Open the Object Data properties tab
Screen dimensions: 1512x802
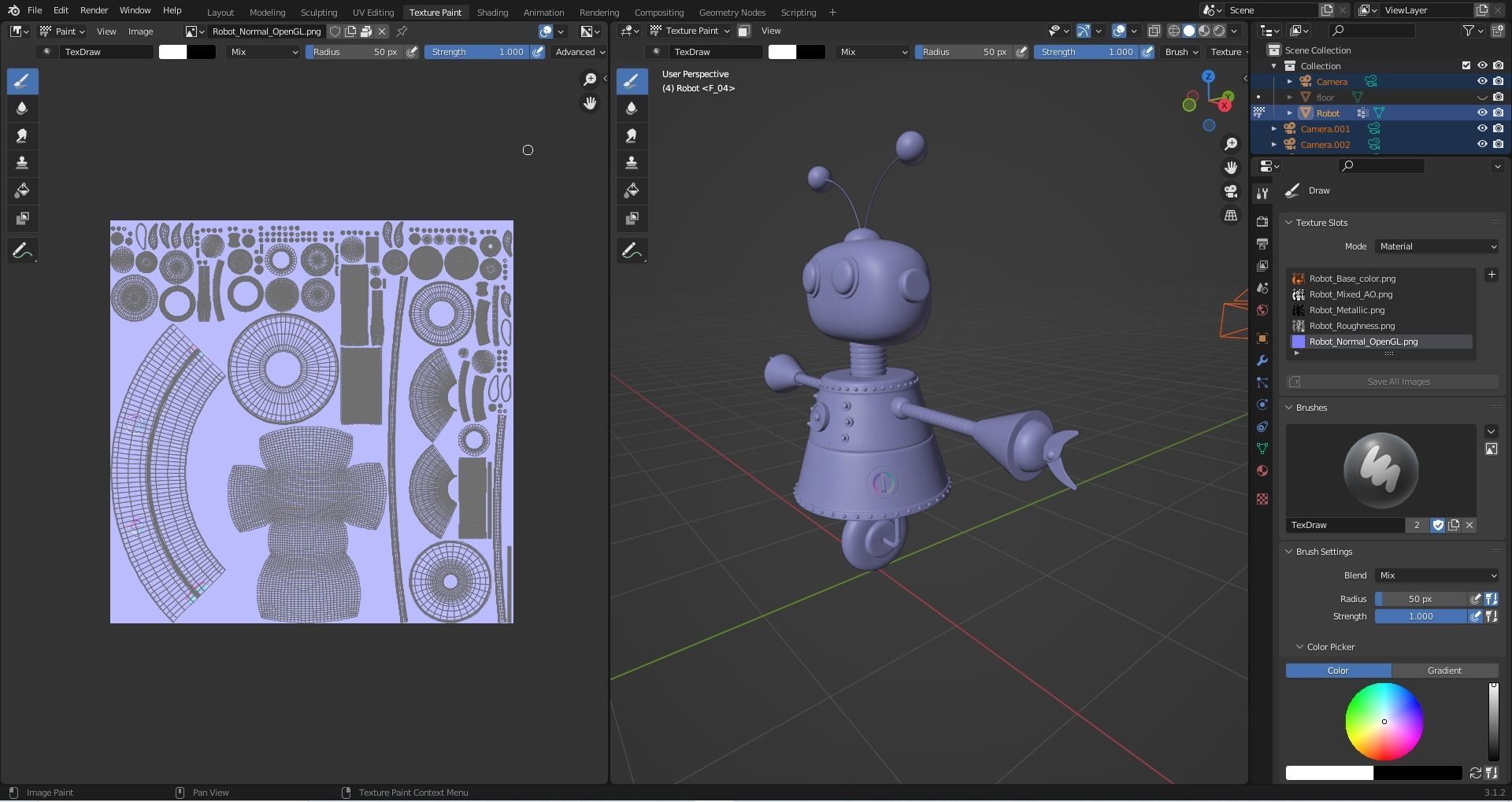click(x=1262, y=449)
